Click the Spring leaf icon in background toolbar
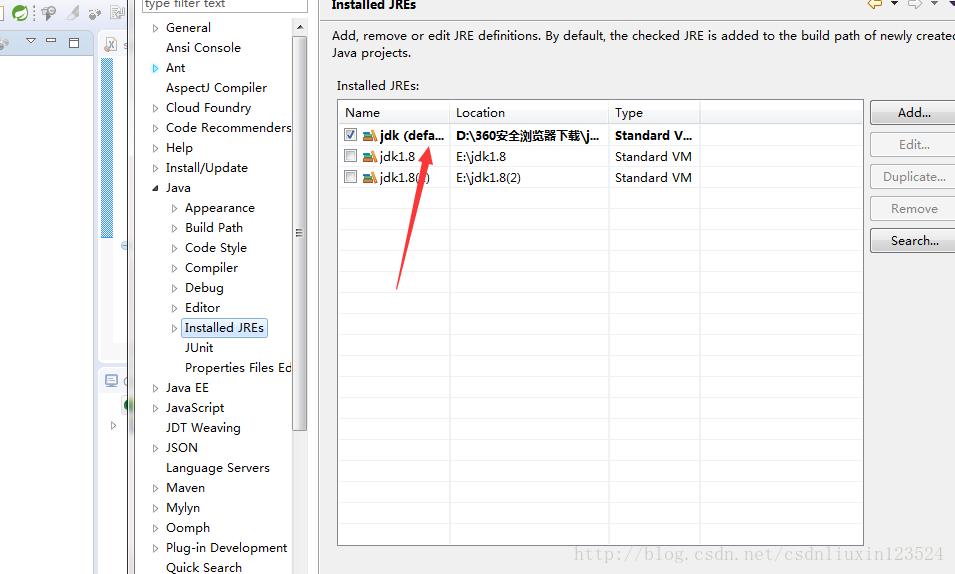955x574 pixels. pos(19,12)
